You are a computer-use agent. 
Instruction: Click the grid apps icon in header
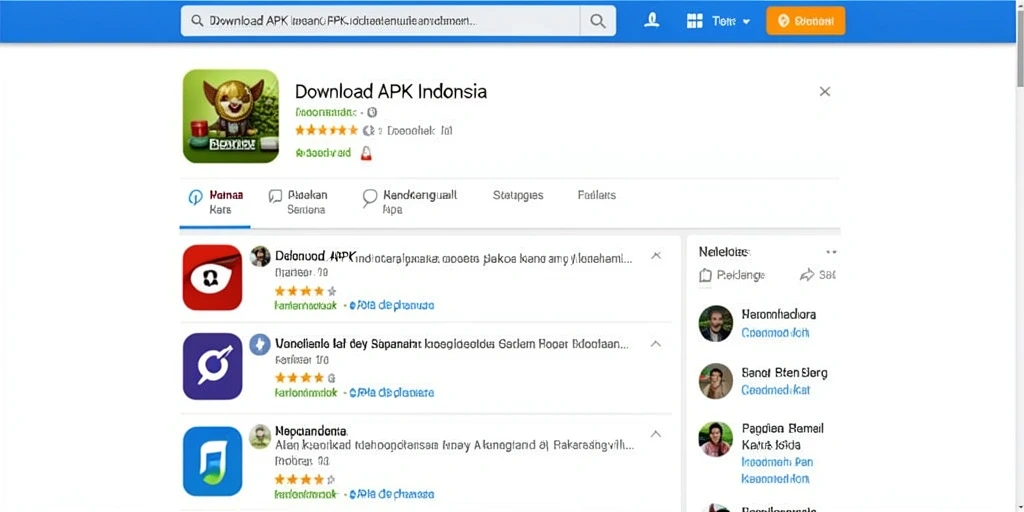[x=695, y=21]
